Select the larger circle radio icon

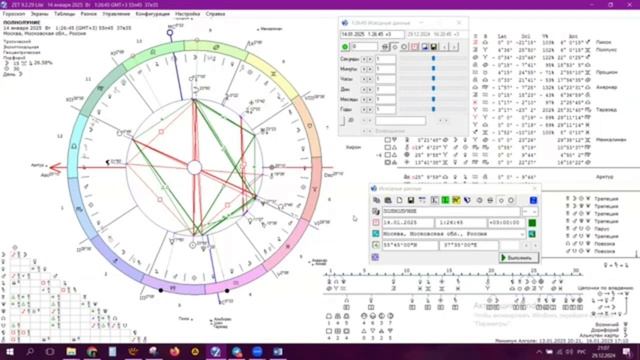511,200
